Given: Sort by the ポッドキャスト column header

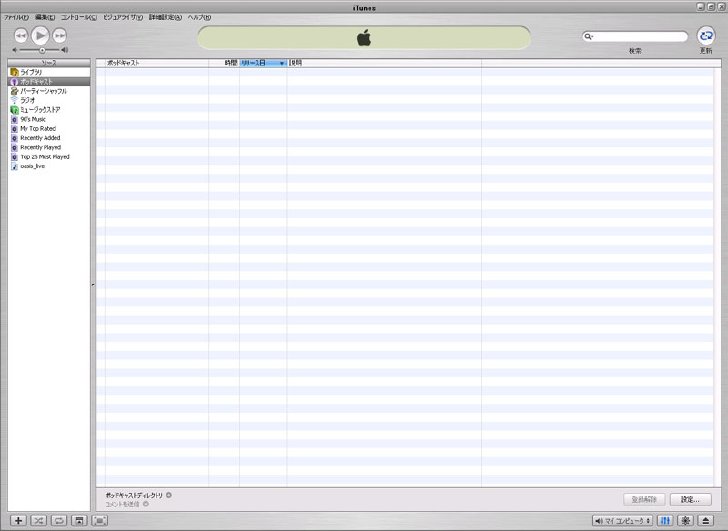Looking at the screenshot, I should (157, 63).
